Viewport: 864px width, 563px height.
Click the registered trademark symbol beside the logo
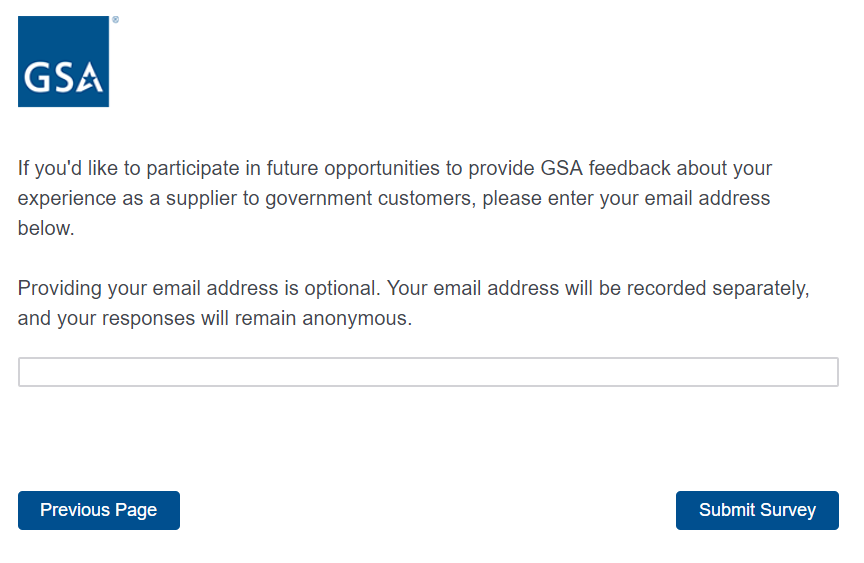(x=115, y=20)
